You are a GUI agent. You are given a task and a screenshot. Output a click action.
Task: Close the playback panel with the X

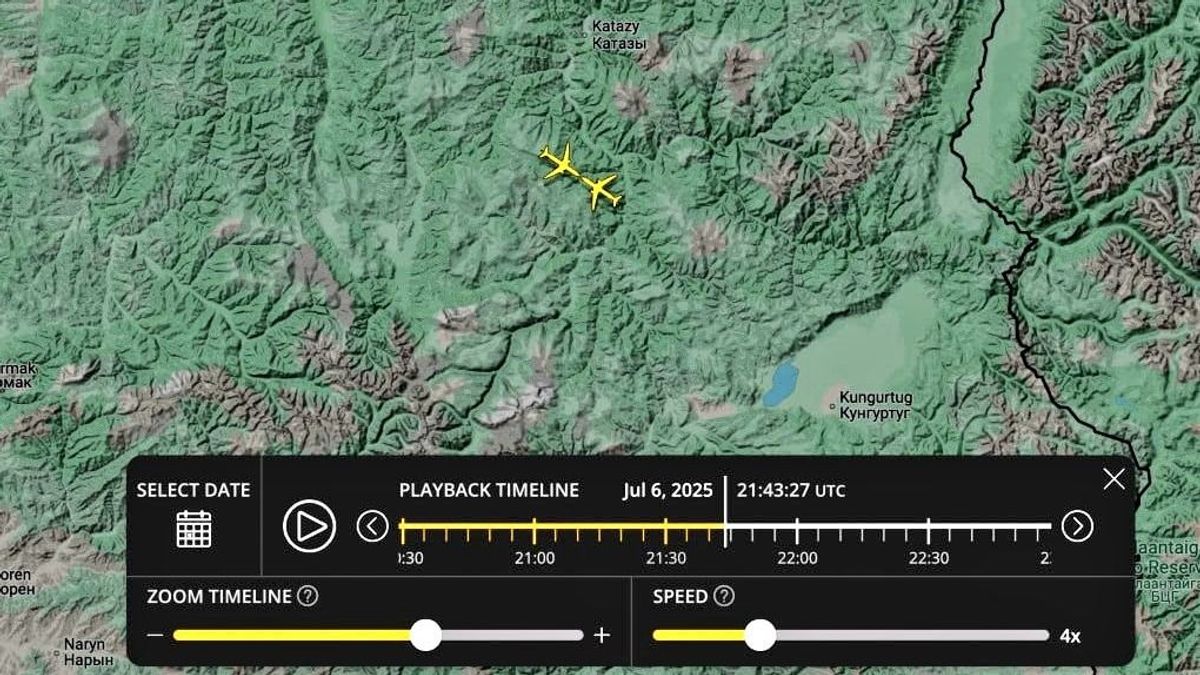click(1113, 479)
